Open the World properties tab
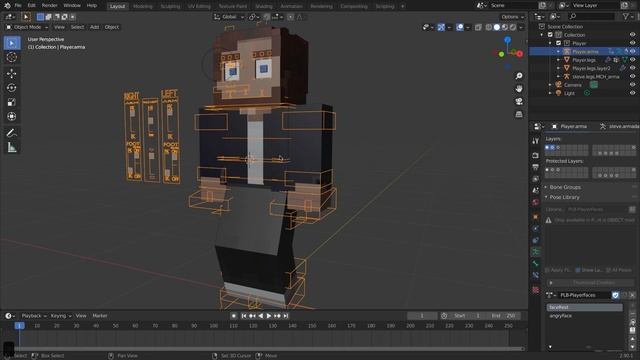 coord(536,202)
